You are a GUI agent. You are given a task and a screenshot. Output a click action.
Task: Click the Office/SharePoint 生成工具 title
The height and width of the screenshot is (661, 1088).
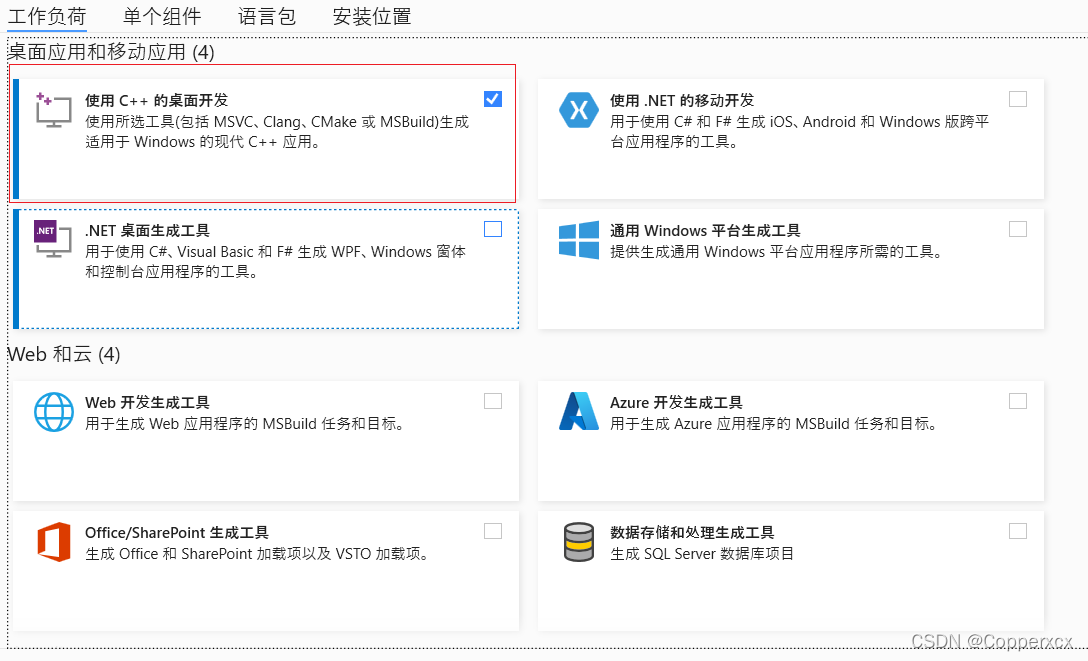coord(177,532)
